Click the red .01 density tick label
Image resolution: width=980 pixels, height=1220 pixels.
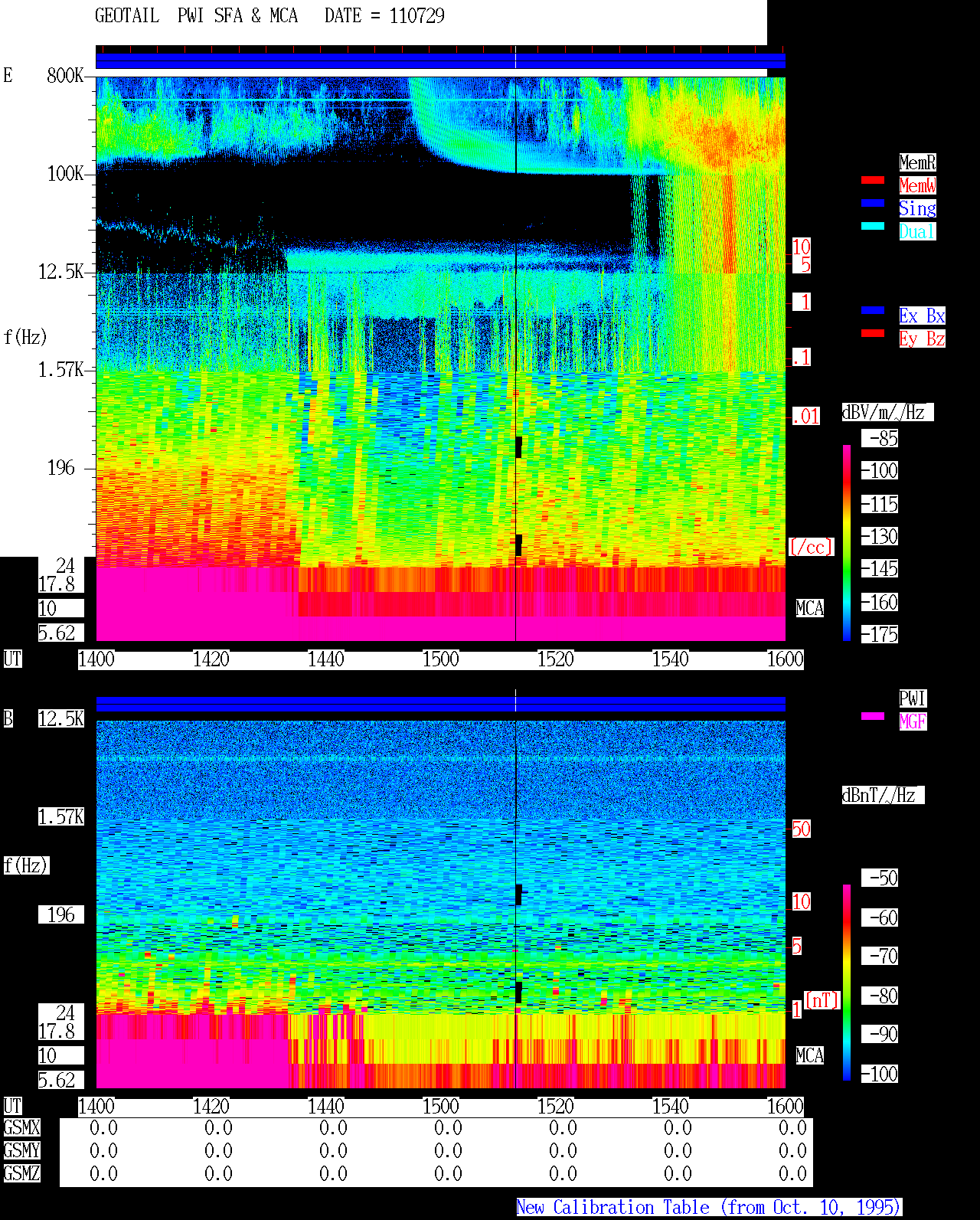click(x=806, y=417)
